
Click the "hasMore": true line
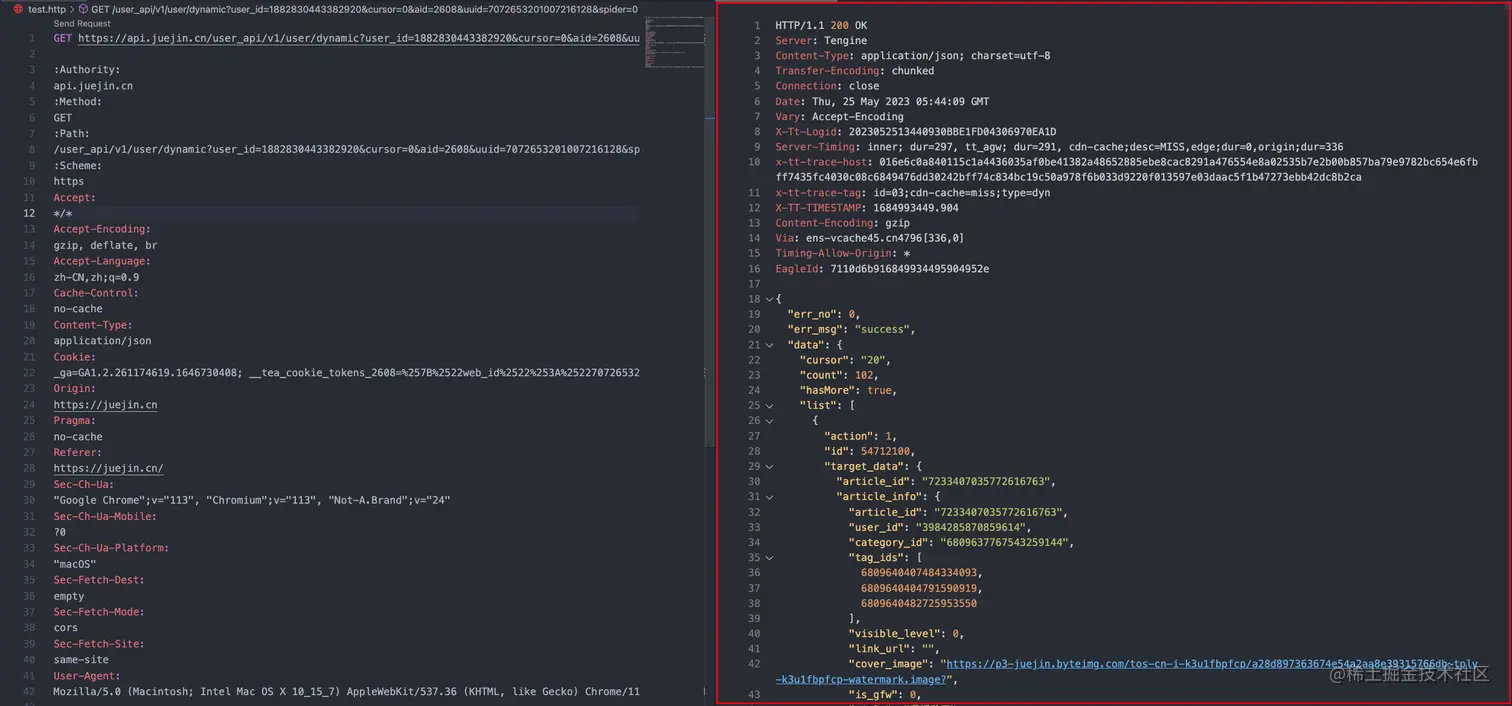click(x=848, y=390)
